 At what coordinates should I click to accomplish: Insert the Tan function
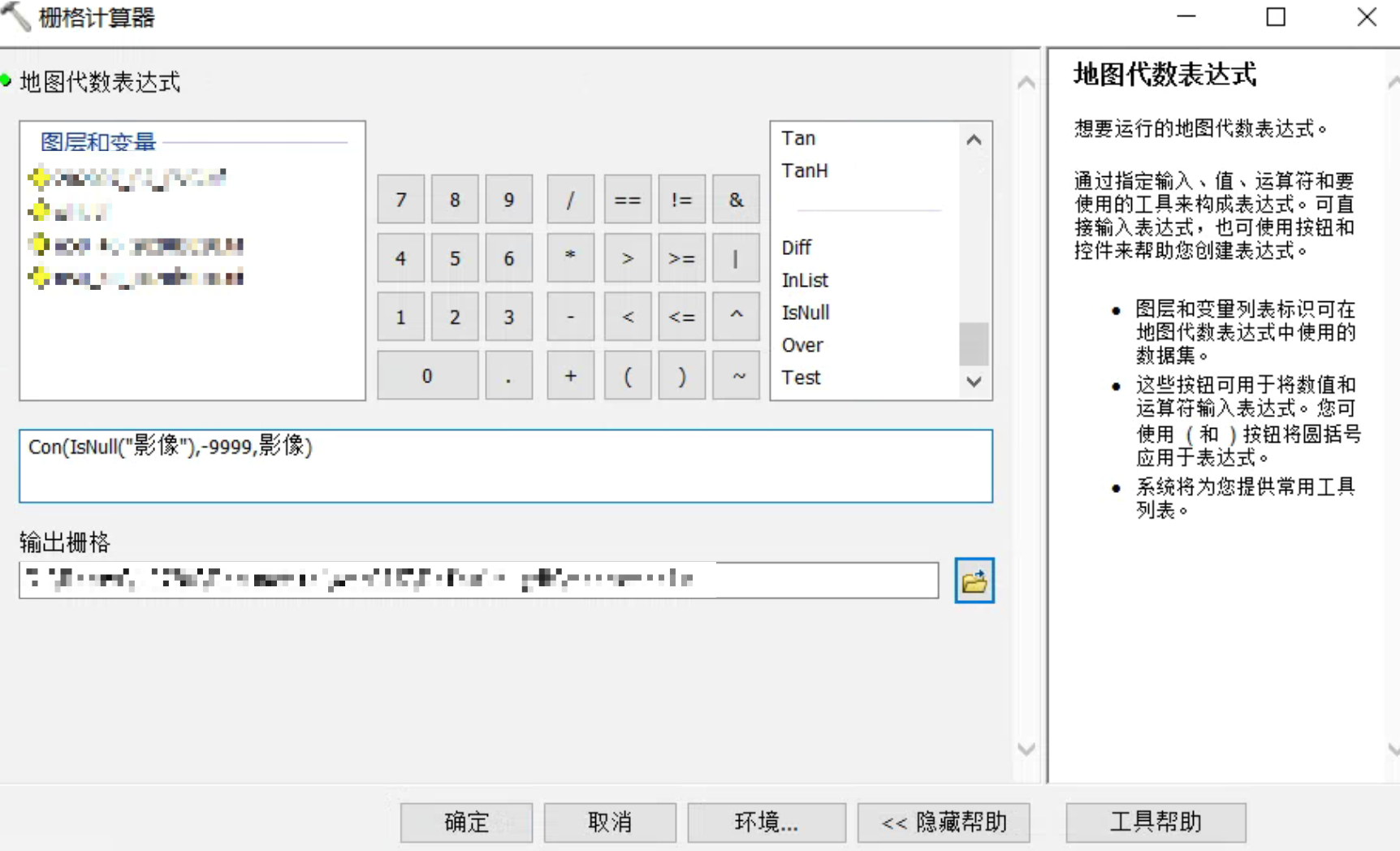coord(798,137)
